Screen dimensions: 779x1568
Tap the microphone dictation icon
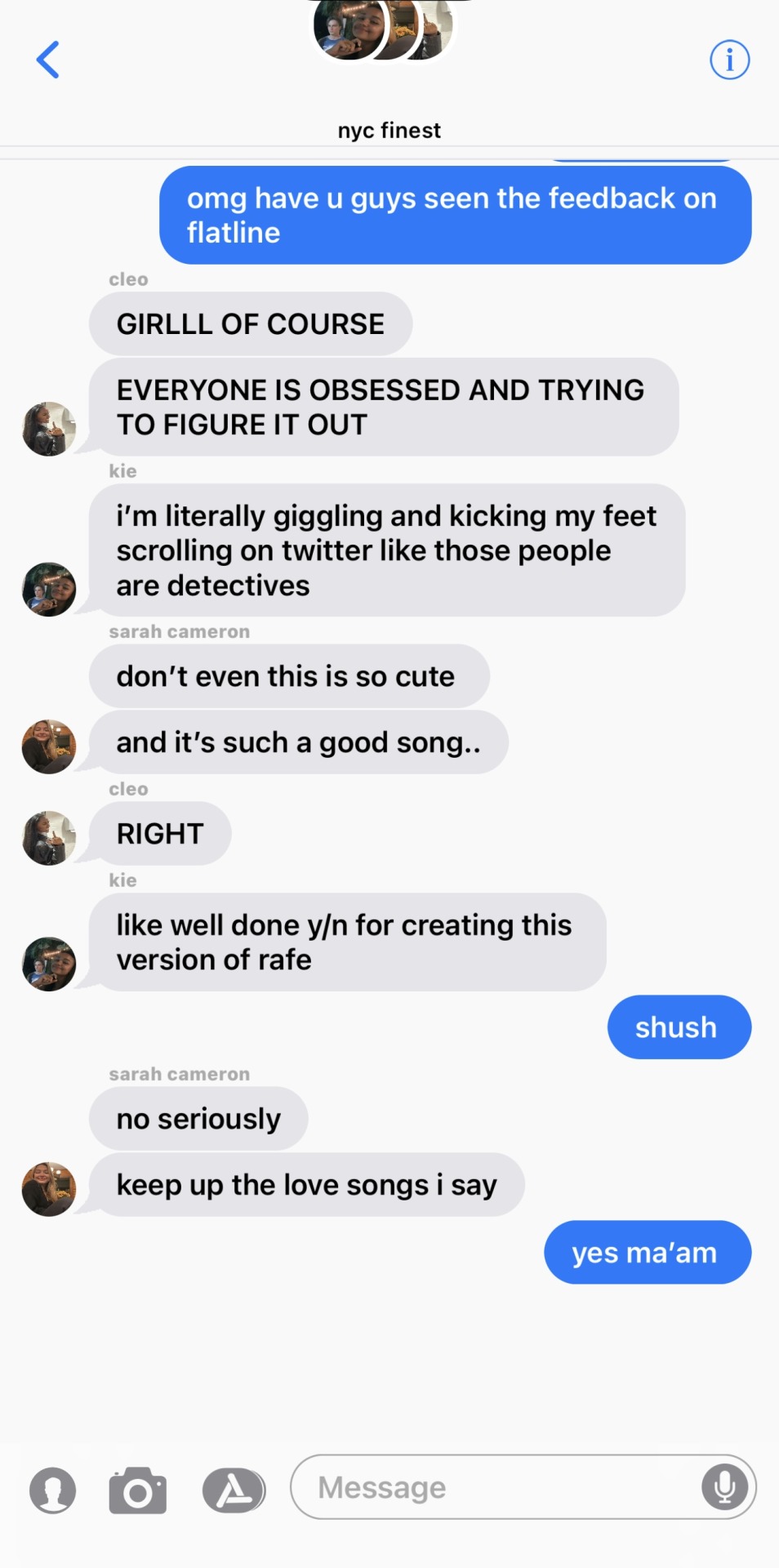[x=724, y=1486]
